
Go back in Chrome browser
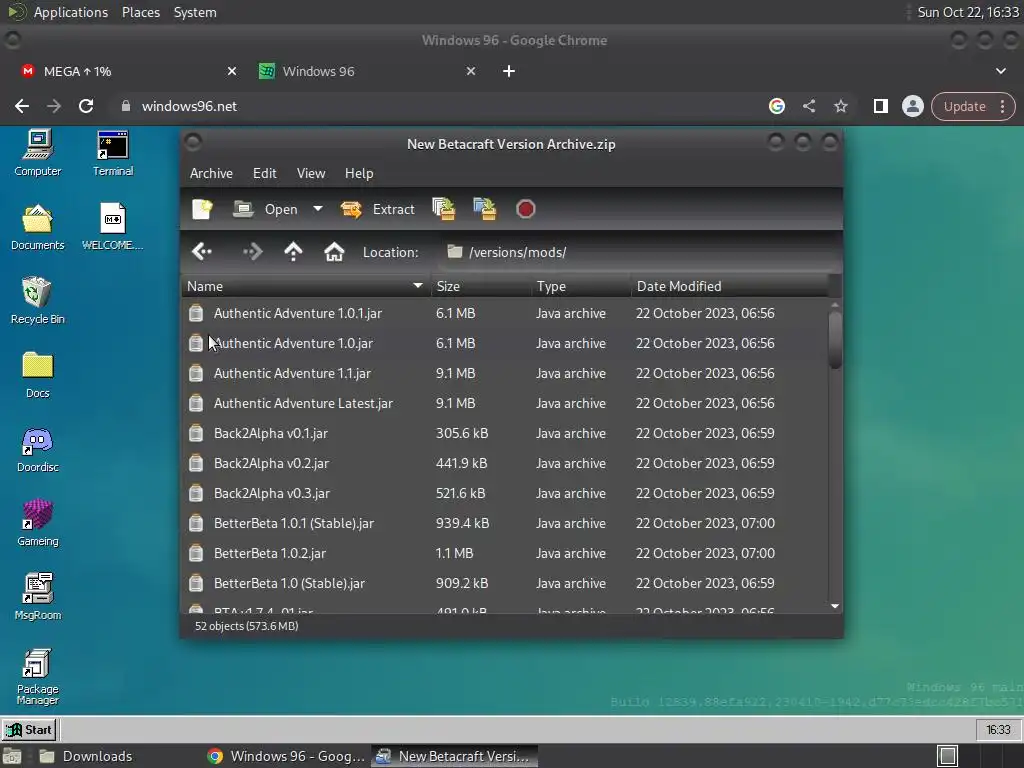click(22, 106)
